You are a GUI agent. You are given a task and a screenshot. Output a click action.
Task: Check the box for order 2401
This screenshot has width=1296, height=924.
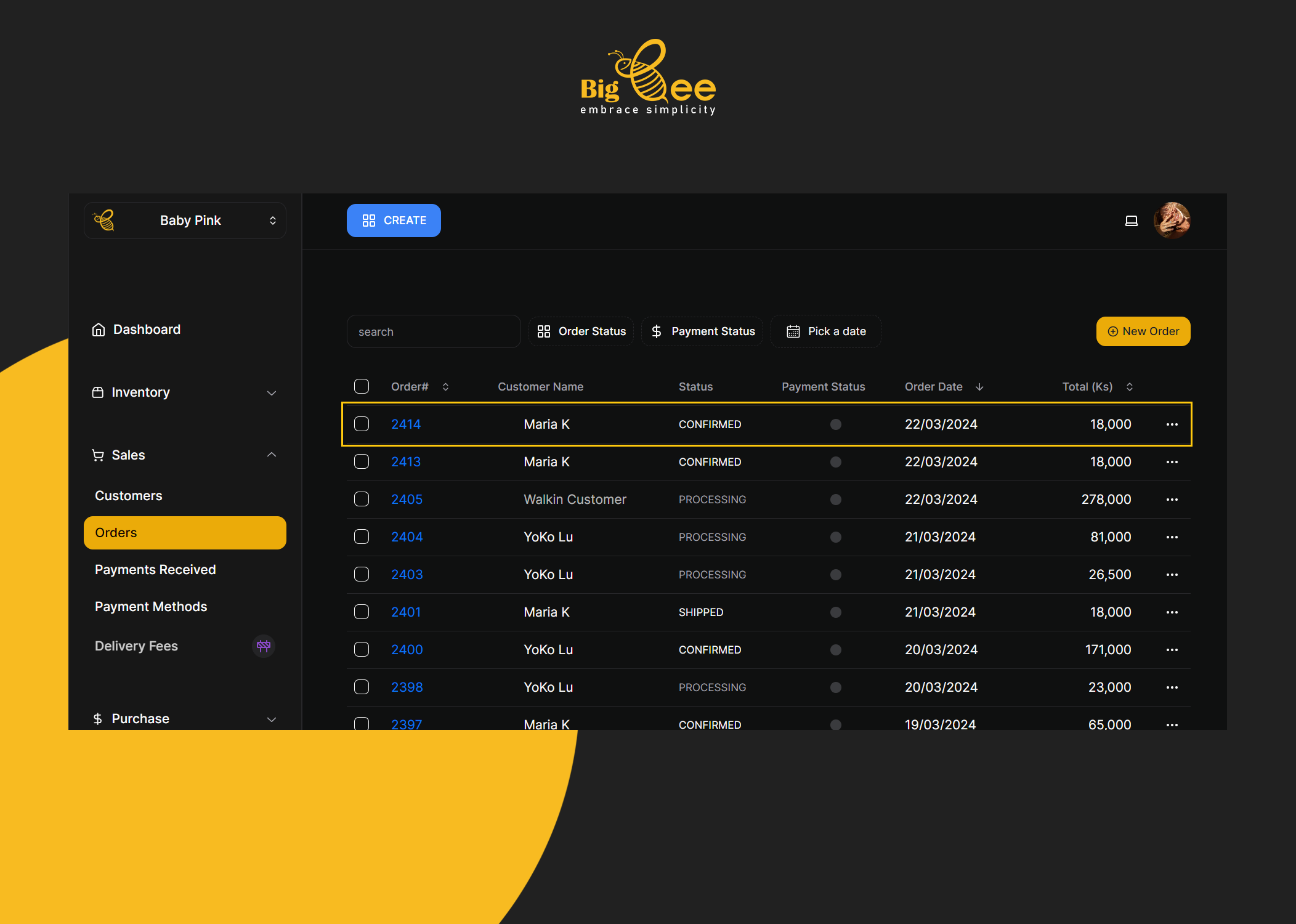point(362,612)
